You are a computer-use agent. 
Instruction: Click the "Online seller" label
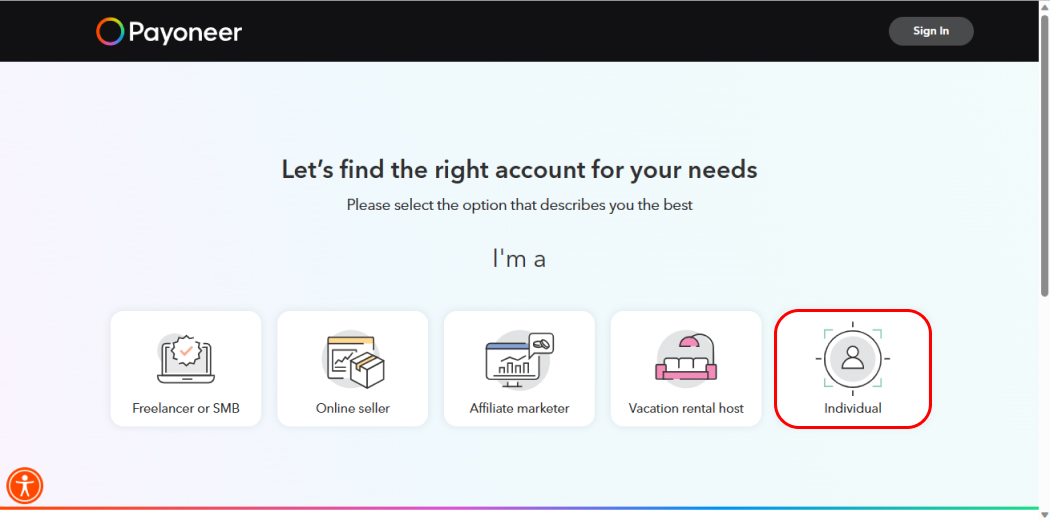(353, 408)
